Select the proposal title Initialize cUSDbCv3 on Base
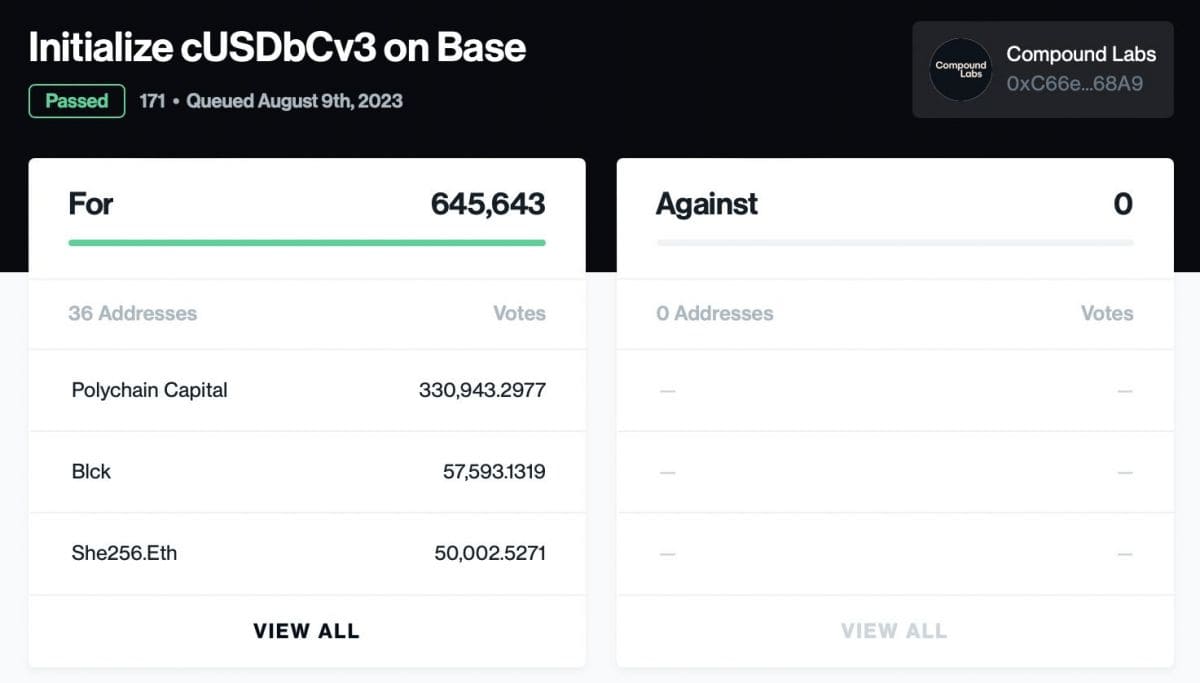The width and height of the screenshot is (1200, 683). click(277, 47)
